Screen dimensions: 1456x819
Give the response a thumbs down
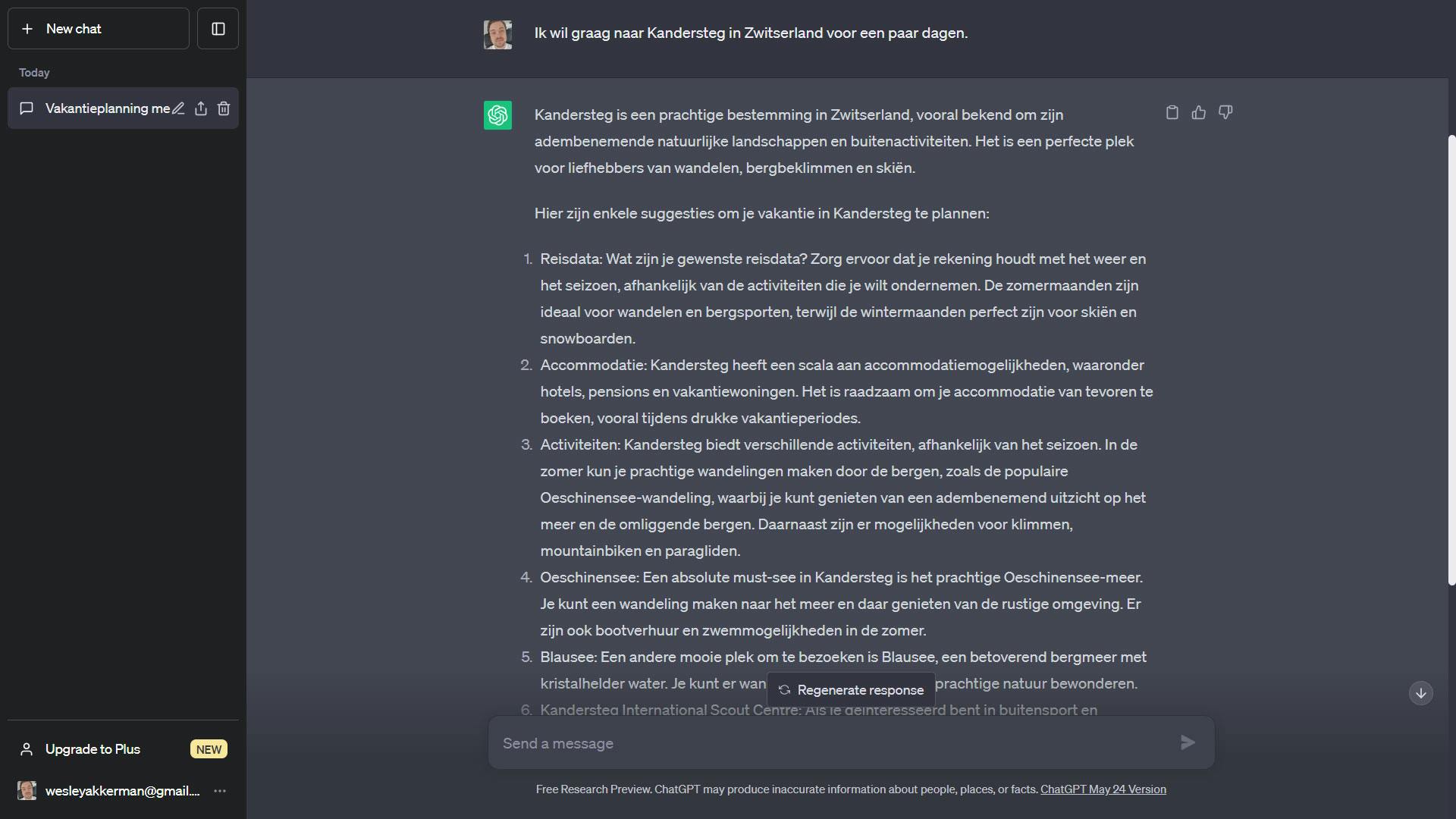coord(1225,113)
